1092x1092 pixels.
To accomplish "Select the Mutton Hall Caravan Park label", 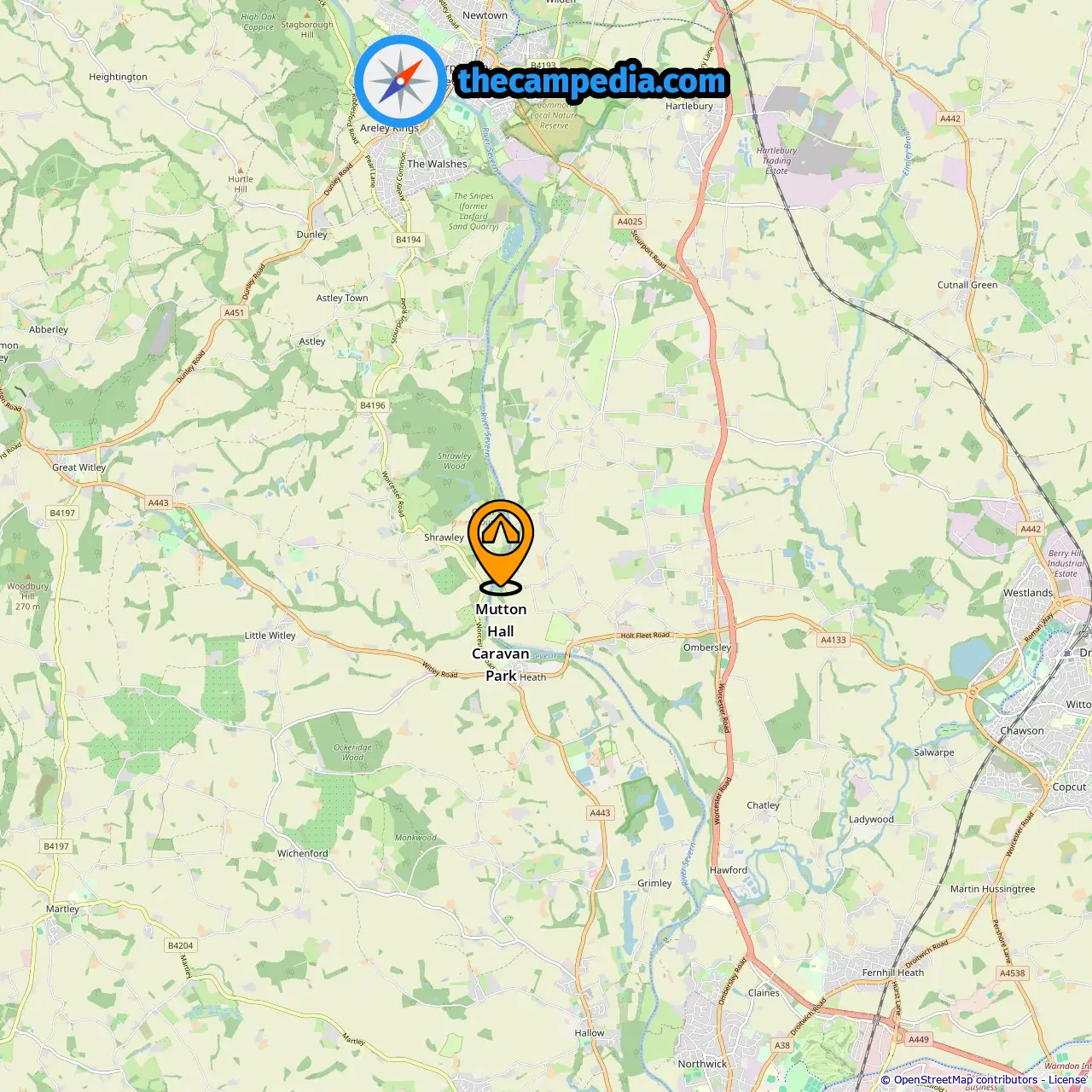I will click(501, 642).
